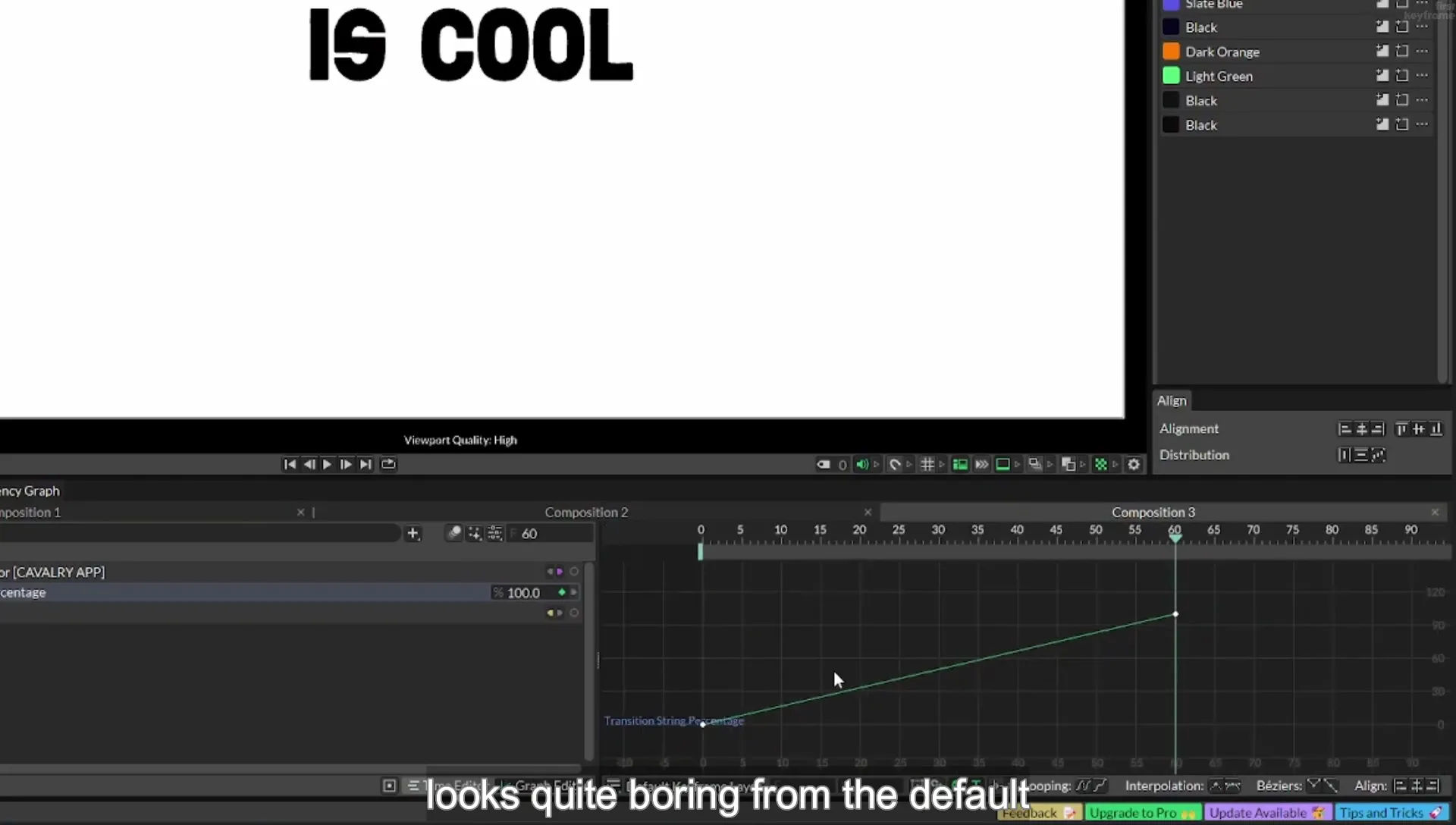Align vertical centers in the Alignment row

pyautogui.click(x=1418, y=429)
